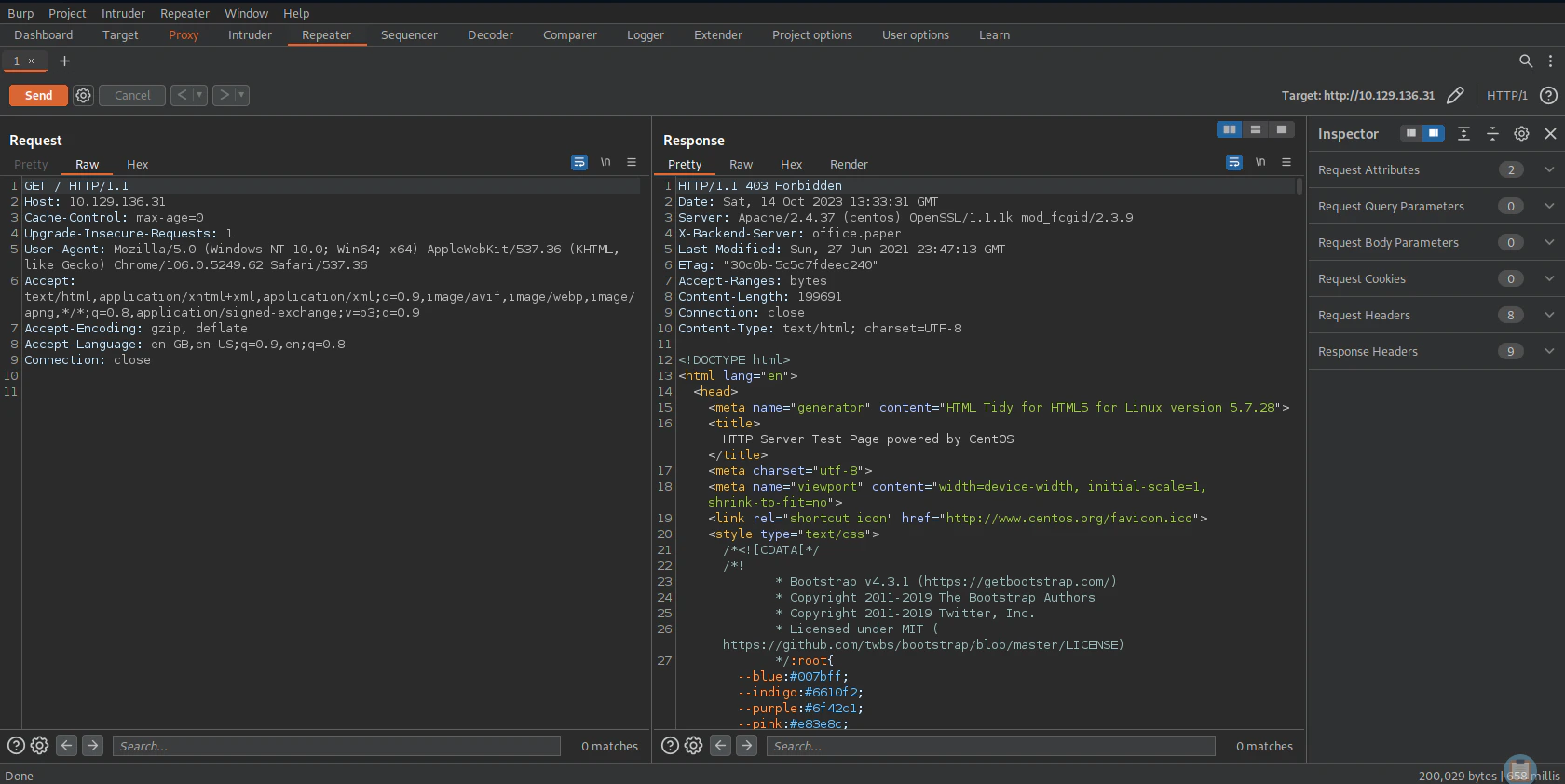The width and height of the screenshot is (1565, 784).
Task: Expand the Response Headers section
Action: click(1548, 351)
